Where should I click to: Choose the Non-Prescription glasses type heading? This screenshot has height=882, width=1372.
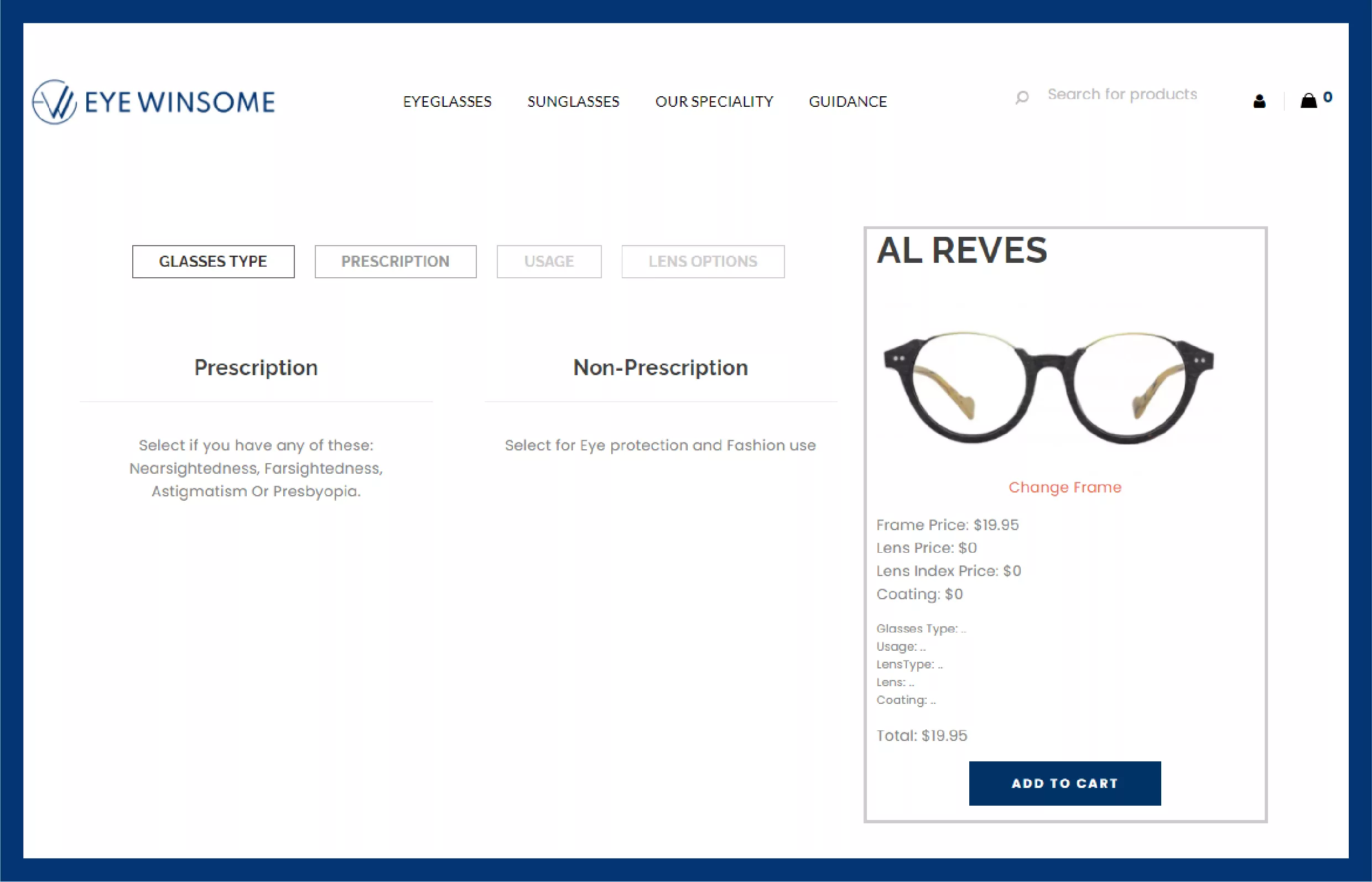click(x=660, y=368)
